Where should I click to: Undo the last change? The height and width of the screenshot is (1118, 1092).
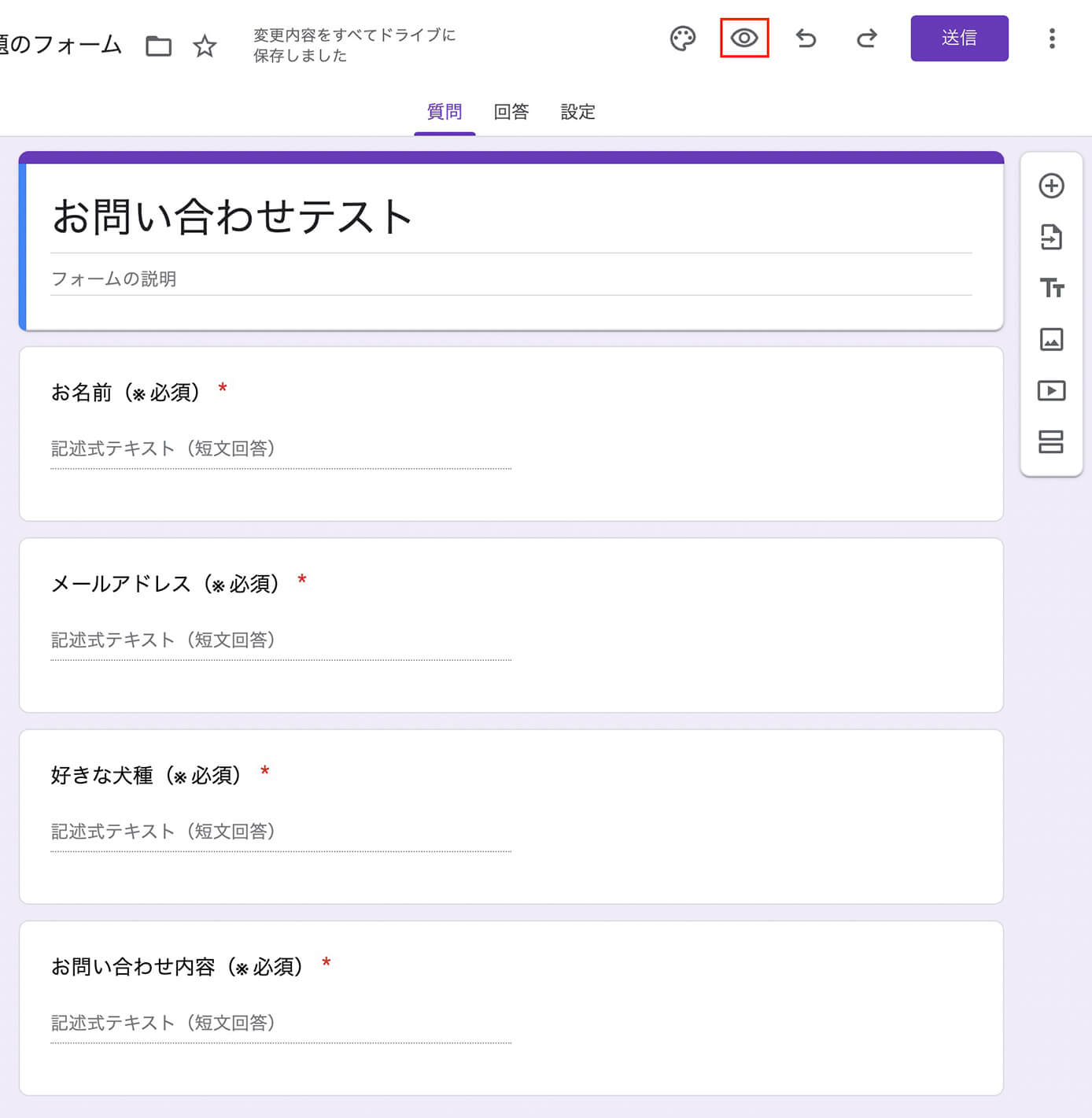click(806, 38)
